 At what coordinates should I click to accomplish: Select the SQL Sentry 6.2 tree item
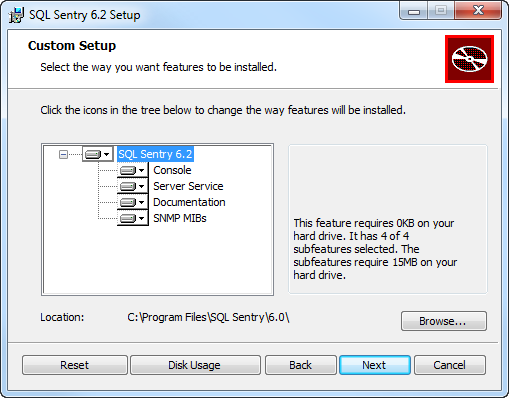coord(155,154)
